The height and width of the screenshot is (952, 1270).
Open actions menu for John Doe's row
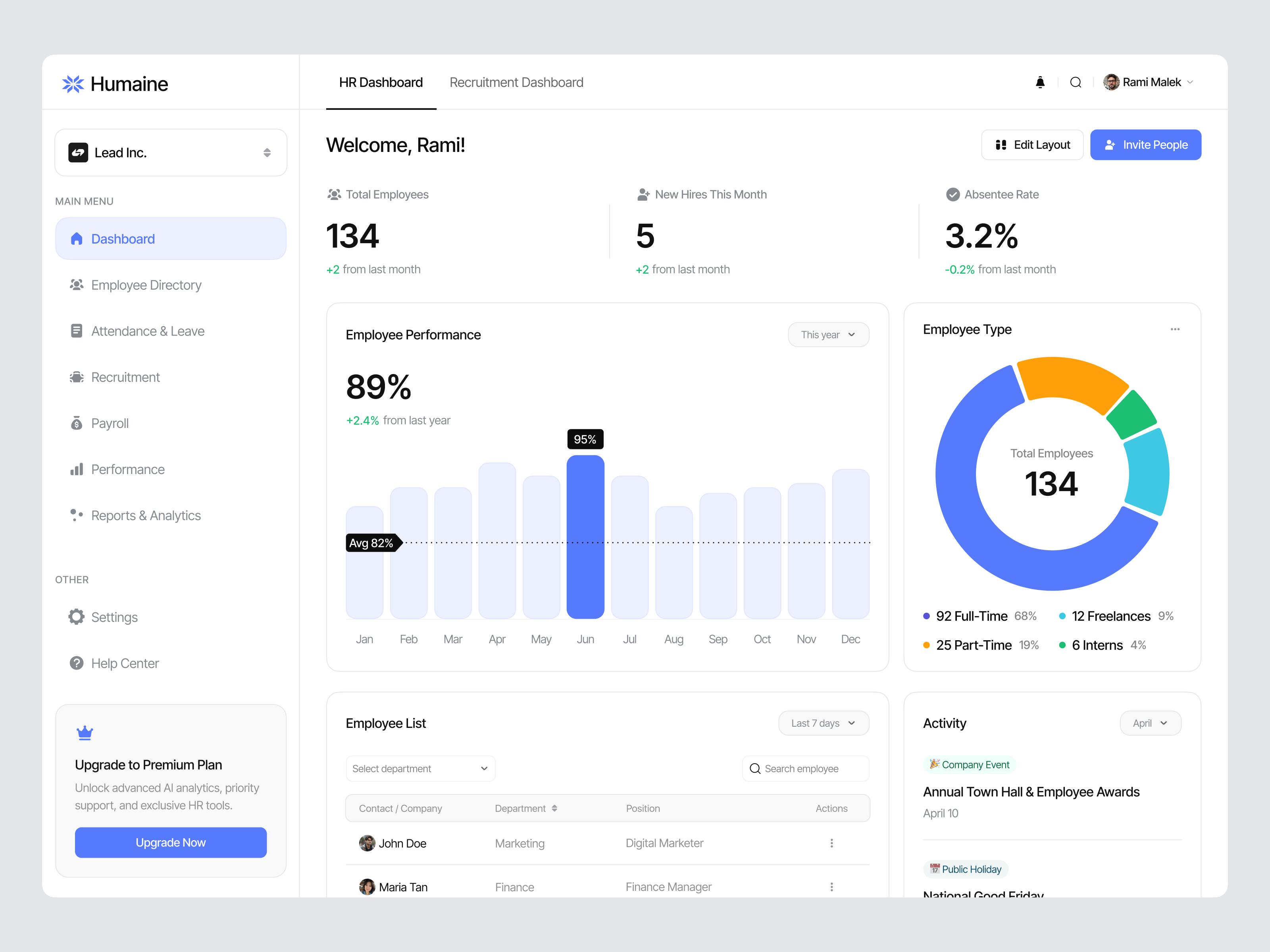click(831, 843)
